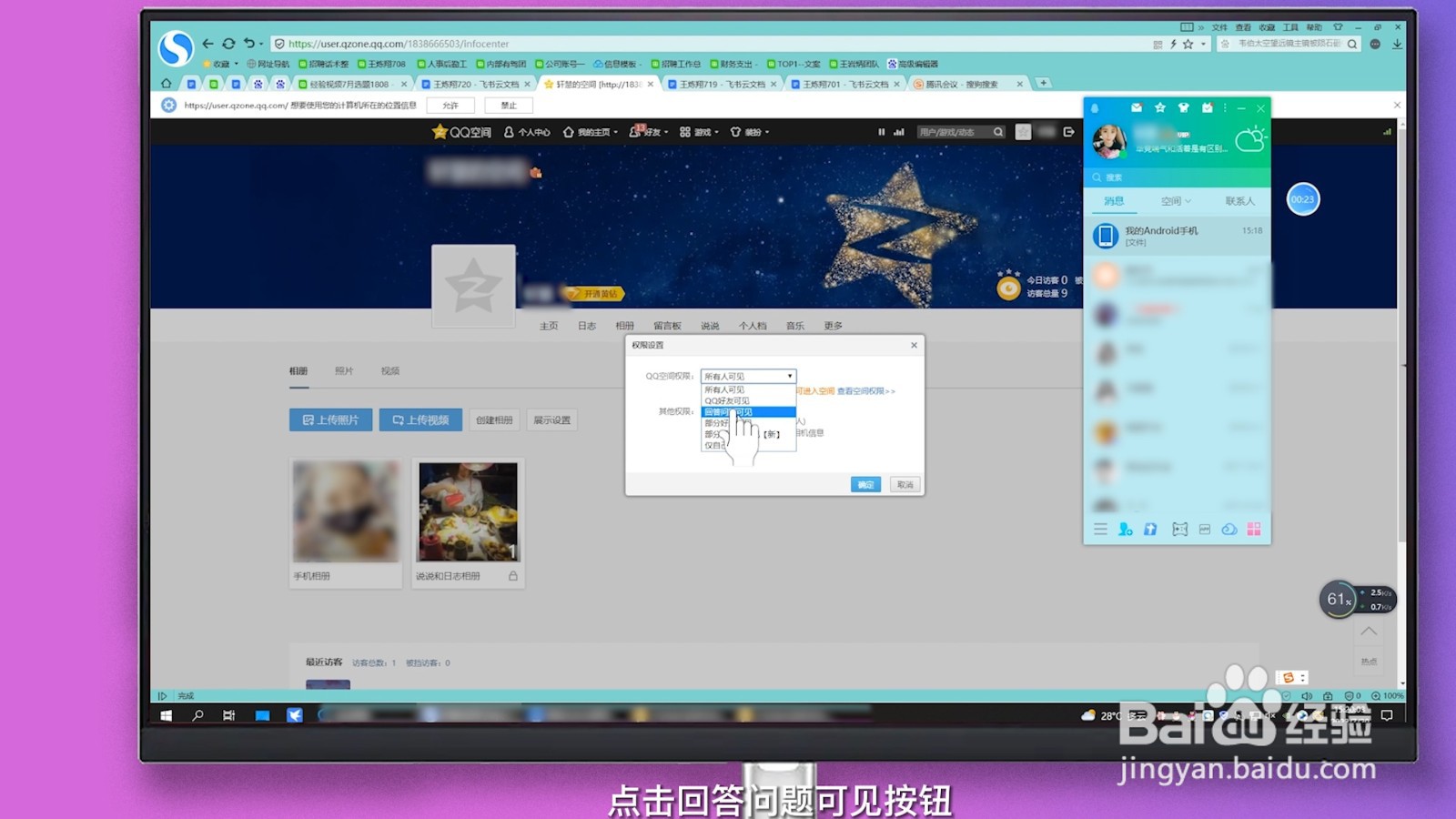Switch to the 联系人 tab in QQ panel

(x=1239, y=201)
